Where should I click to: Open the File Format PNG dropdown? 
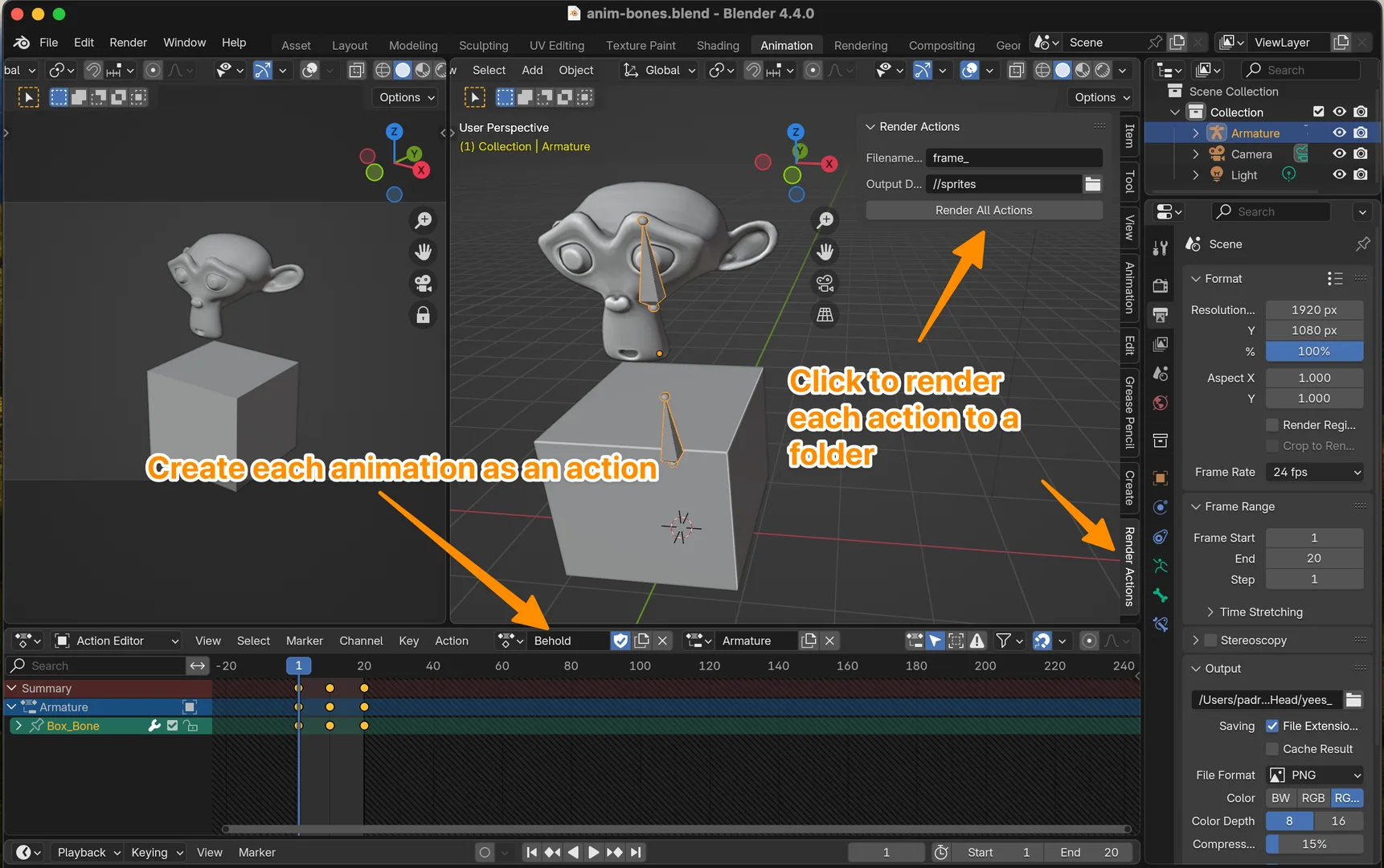pyautogui.click(x=1315, y=775)
